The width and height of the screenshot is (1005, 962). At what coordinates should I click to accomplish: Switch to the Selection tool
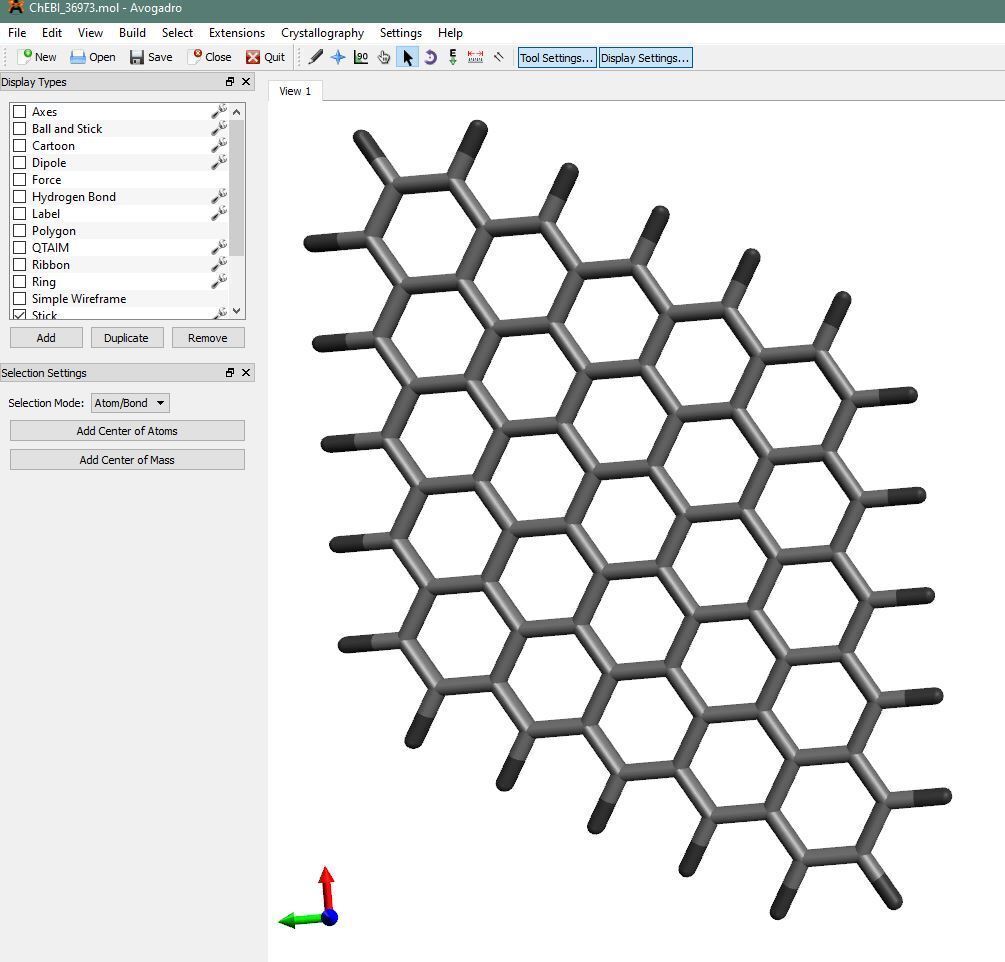(407, 57)
